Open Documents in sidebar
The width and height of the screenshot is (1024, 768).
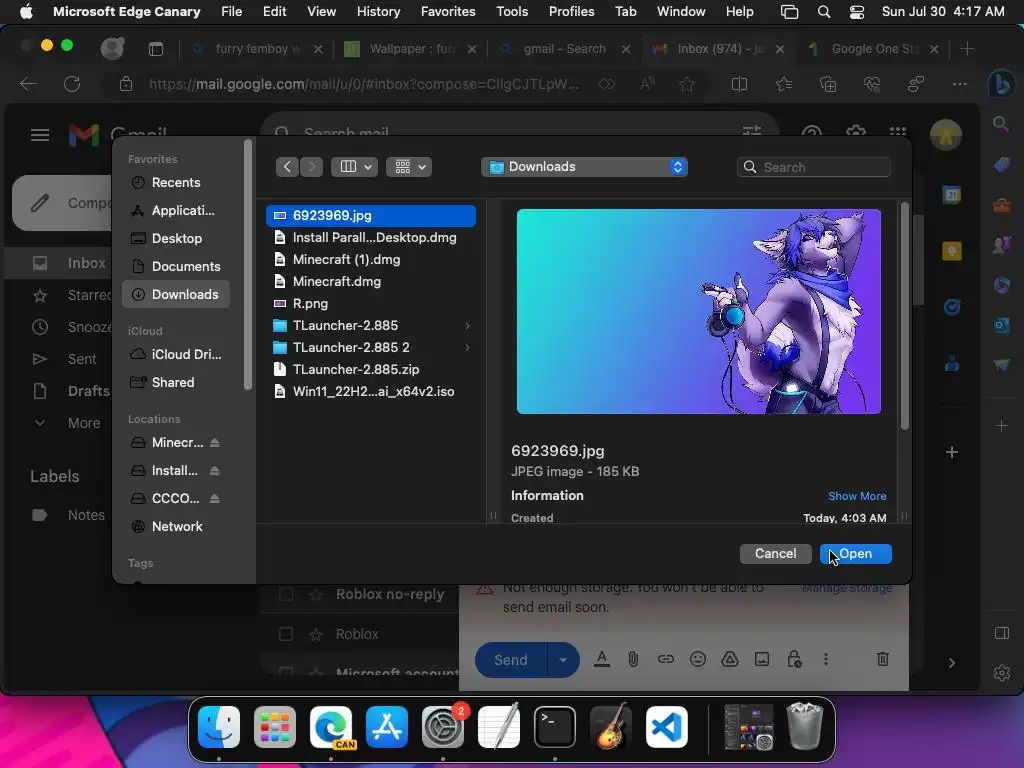176,267
